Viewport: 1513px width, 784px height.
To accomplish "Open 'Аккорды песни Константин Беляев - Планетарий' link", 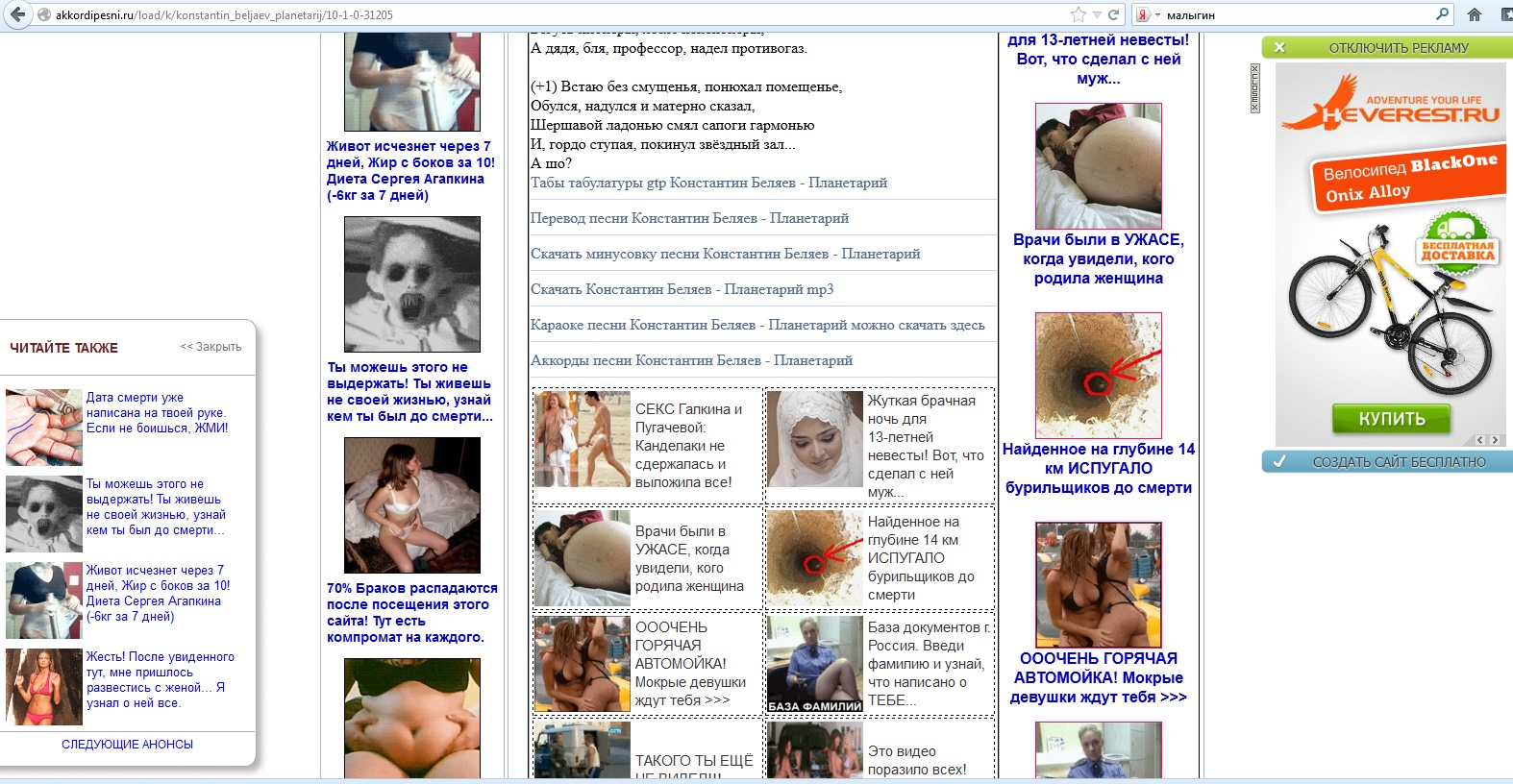I will (x=691, y=360).
